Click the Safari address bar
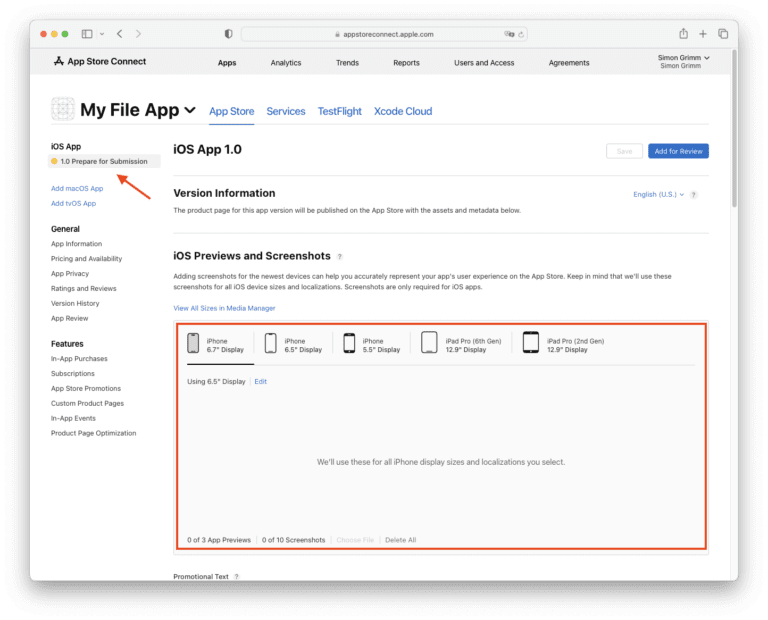Screen dimensions: 768x620 click(383, 34)
